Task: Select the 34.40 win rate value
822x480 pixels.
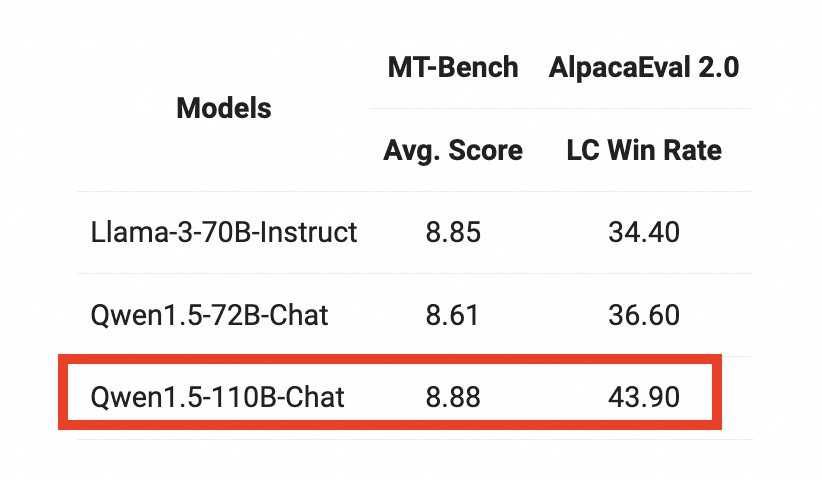Action: 643,233
